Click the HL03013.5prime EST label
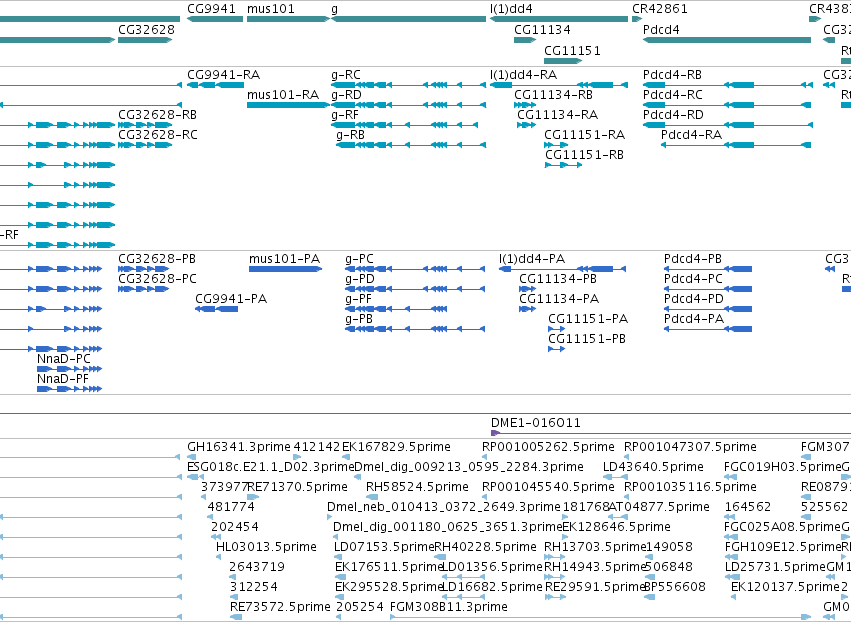 266,547
